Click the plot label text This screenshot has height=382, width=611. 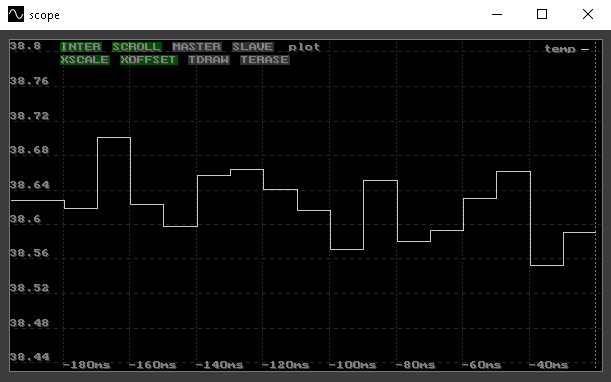(304, 47)
